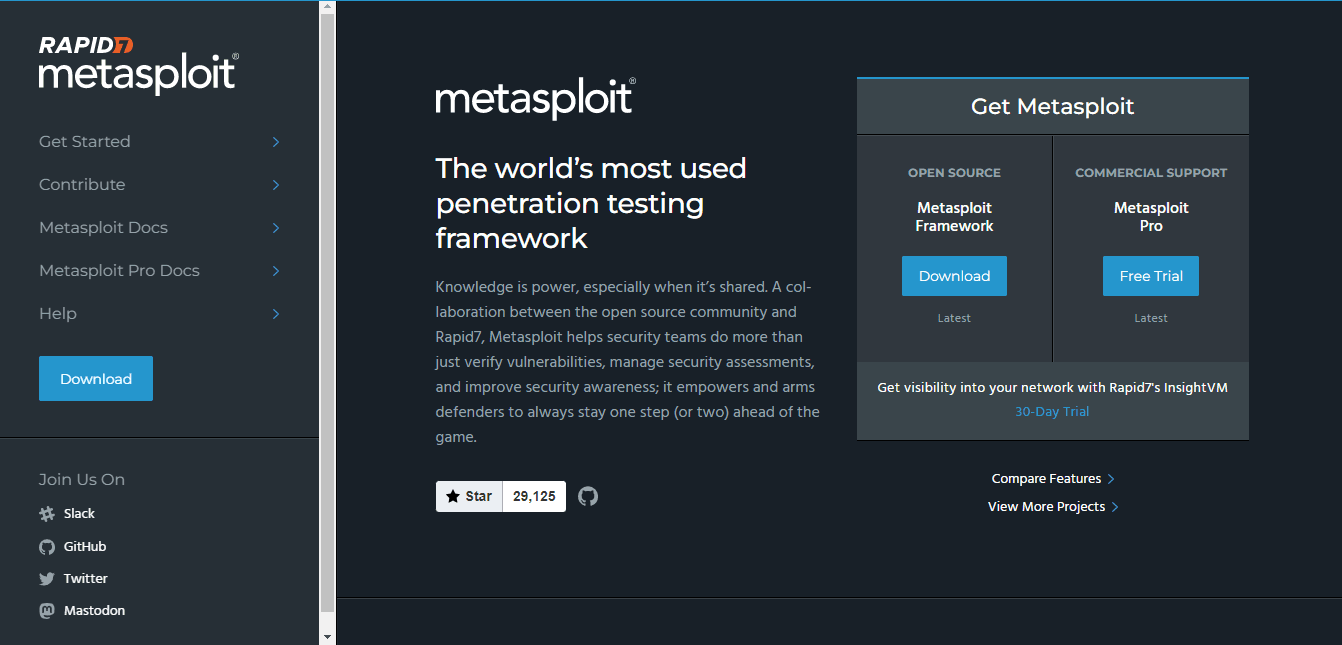
Task: Open the InsightVM 30-Day Trial link
Action: click(1052, 412)
